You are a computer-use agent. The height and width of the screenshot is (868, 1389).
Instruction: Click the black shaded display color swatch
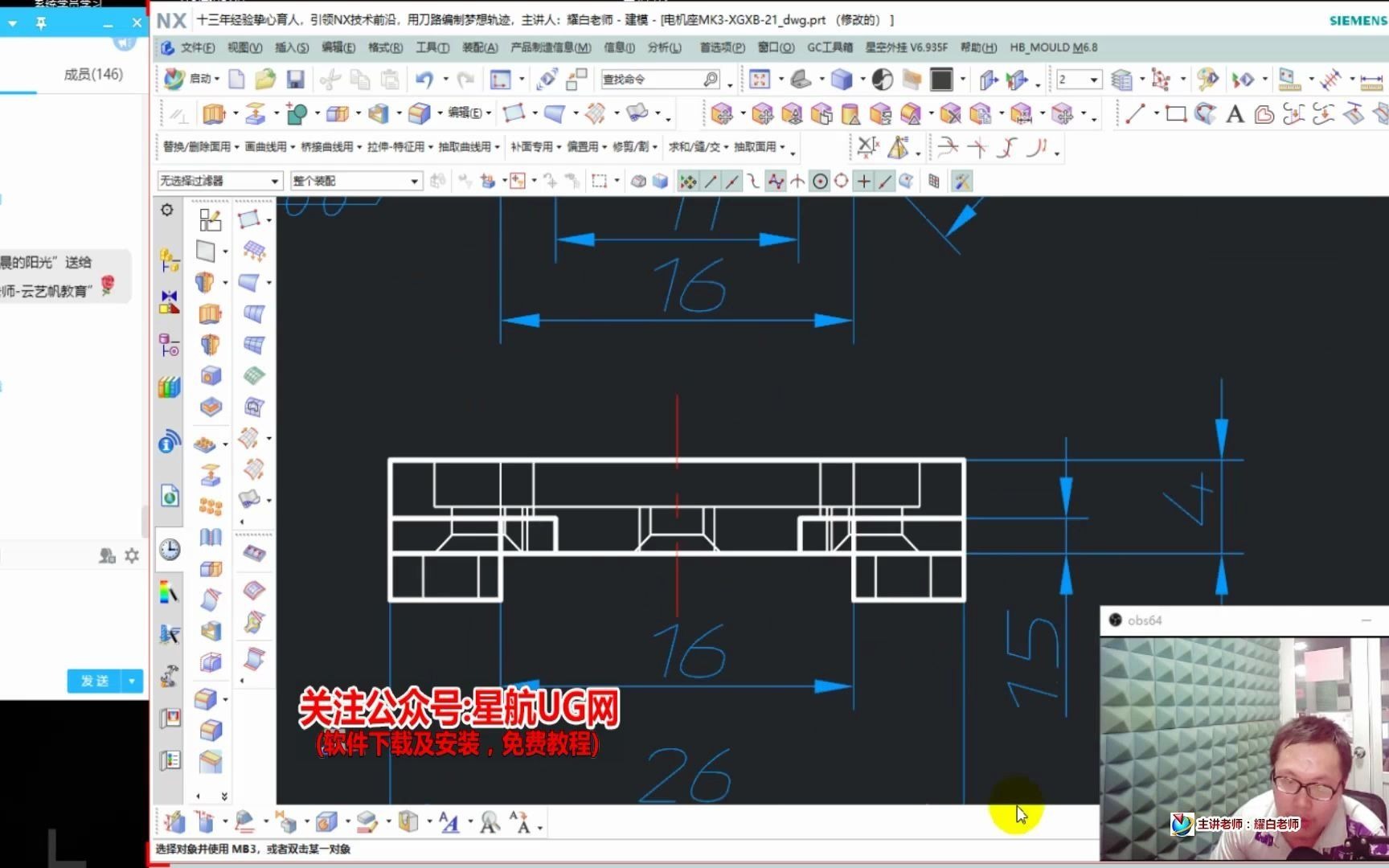941,79
